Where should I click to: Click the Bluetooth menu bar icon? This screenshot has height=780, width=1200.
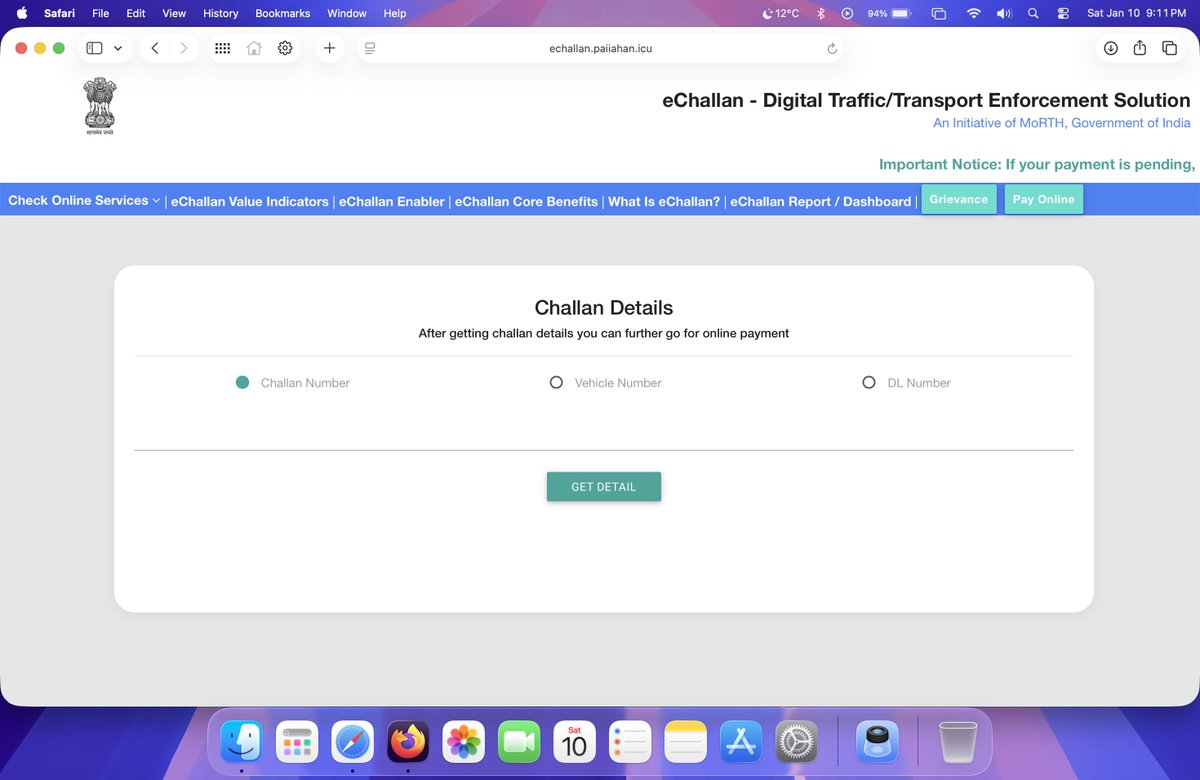[x=821, y=13]
